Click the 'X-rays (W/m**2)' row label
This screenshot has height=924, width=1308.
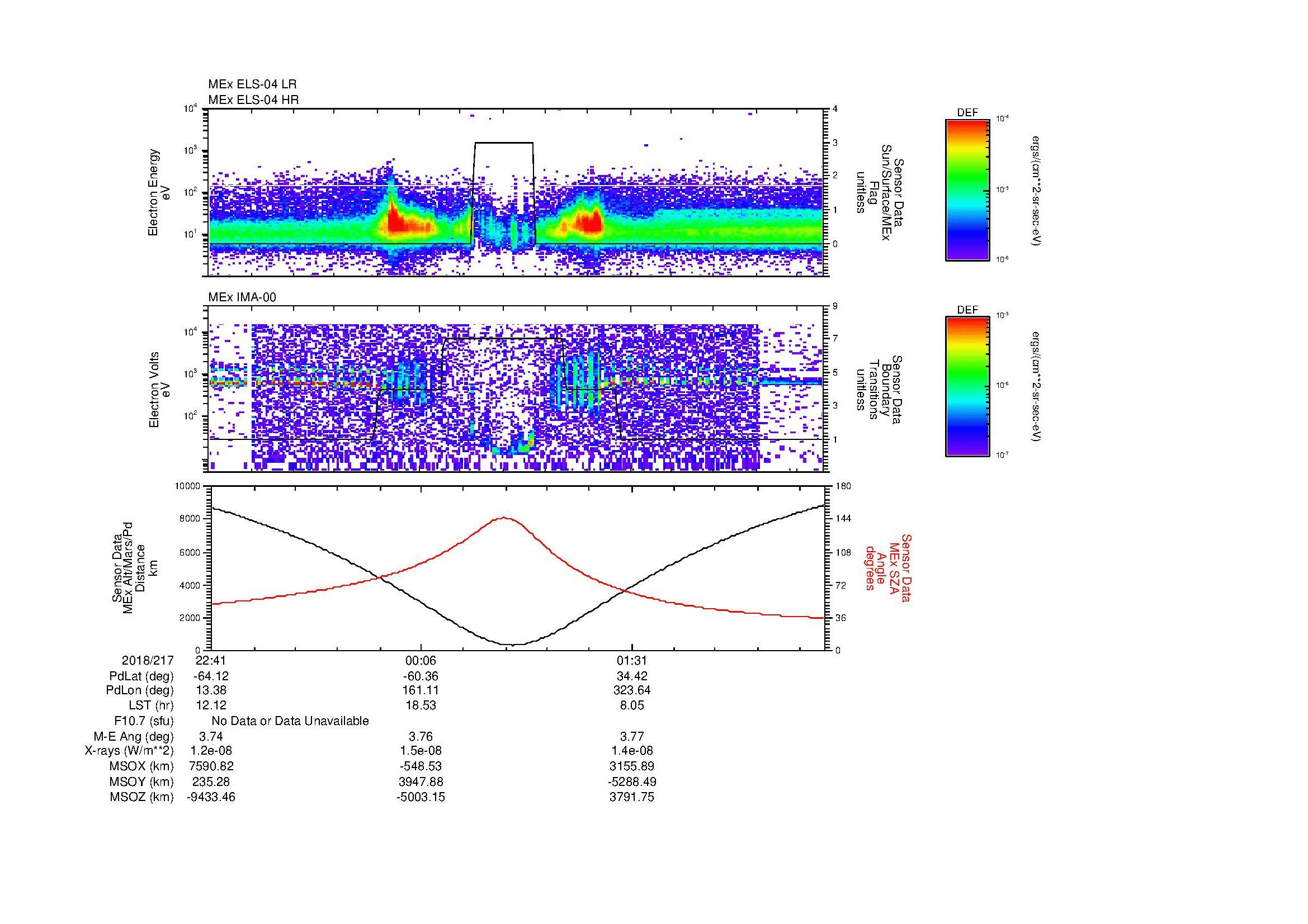(x=129, y=751)
